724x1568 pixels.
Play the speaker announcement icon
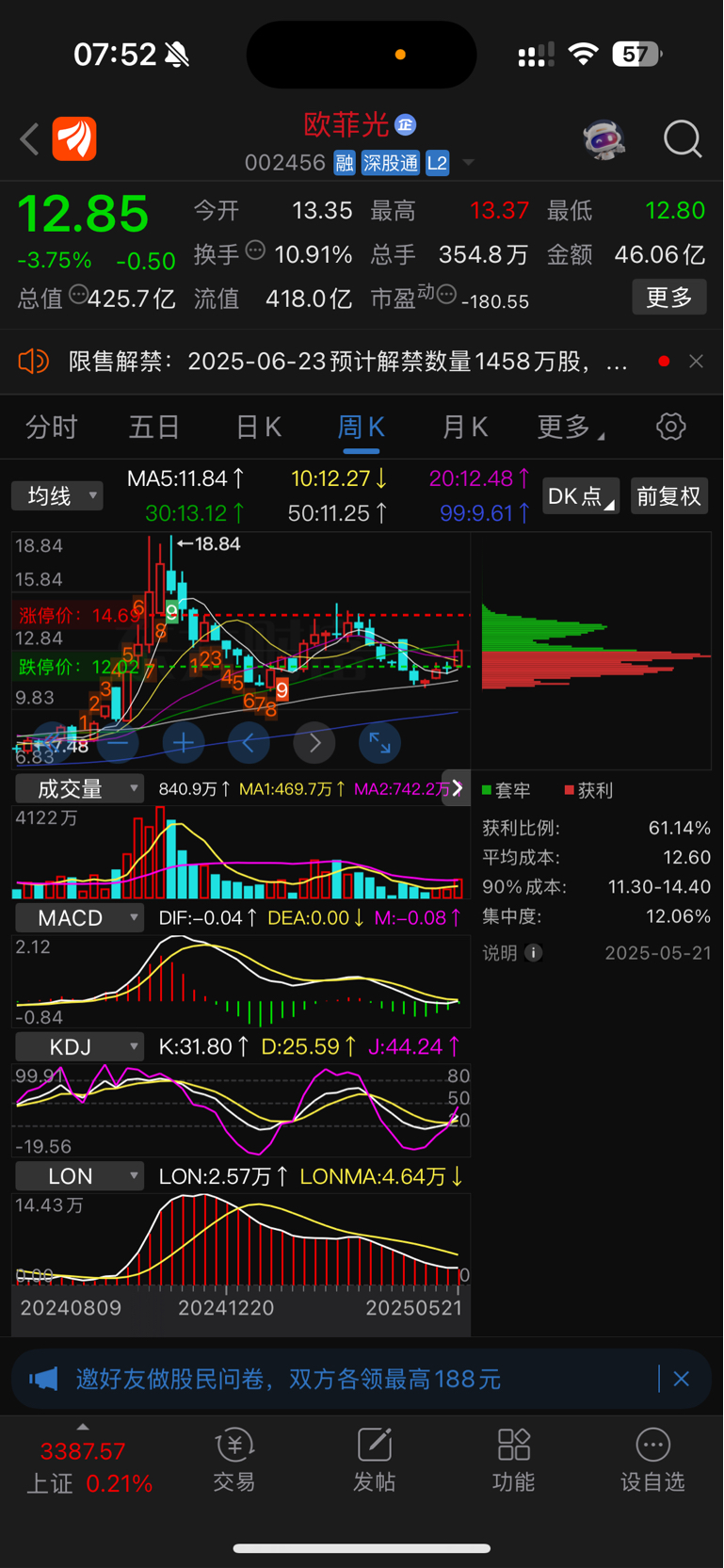(x=33, y=361)
